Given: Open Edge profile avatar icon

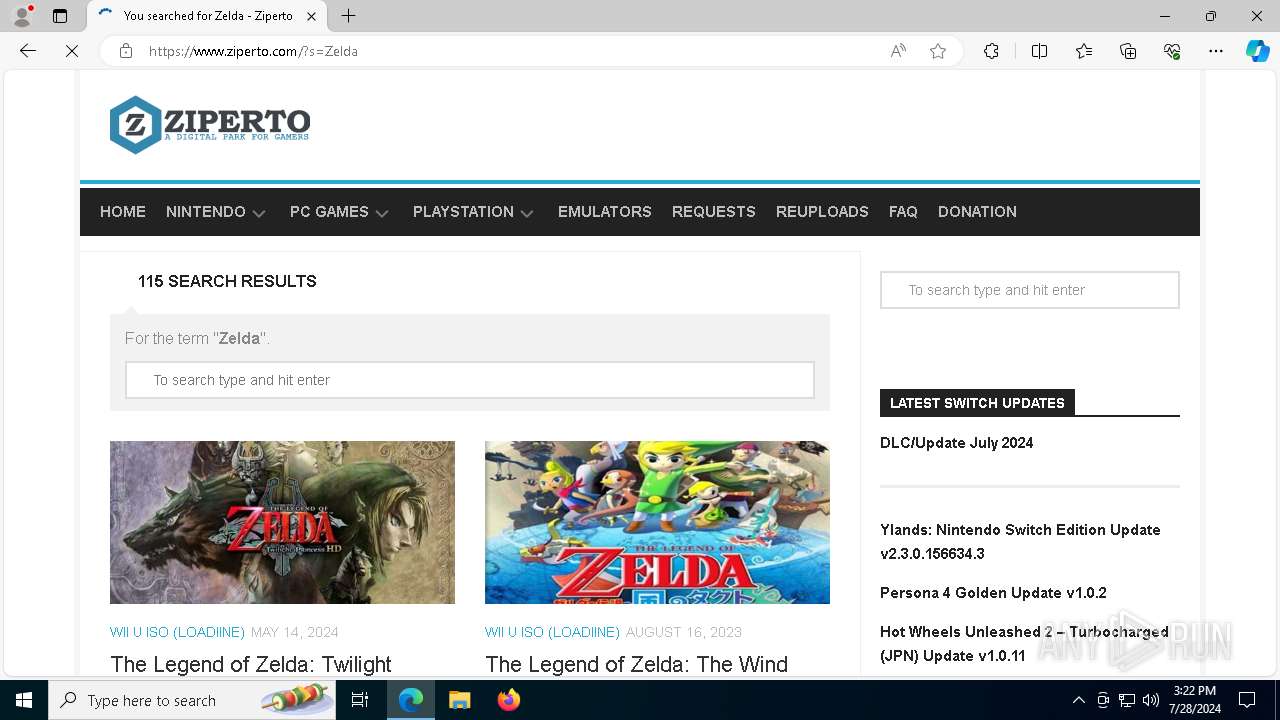Looking at the screenshot, I should click(x=22, y=16).
